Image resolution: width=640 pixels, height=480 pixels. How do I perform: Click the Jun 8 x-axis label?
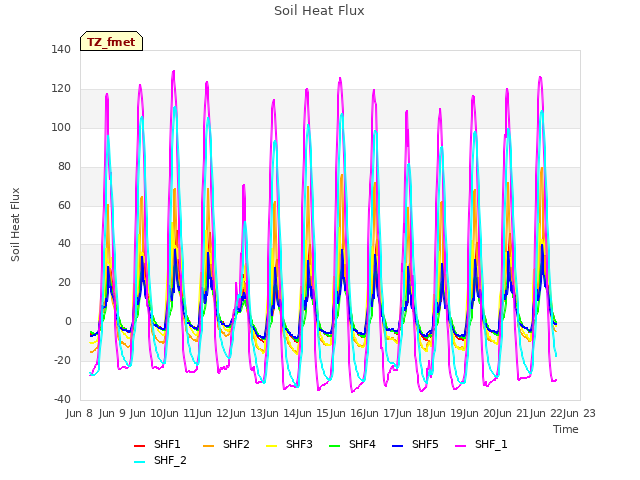point(79,413)
